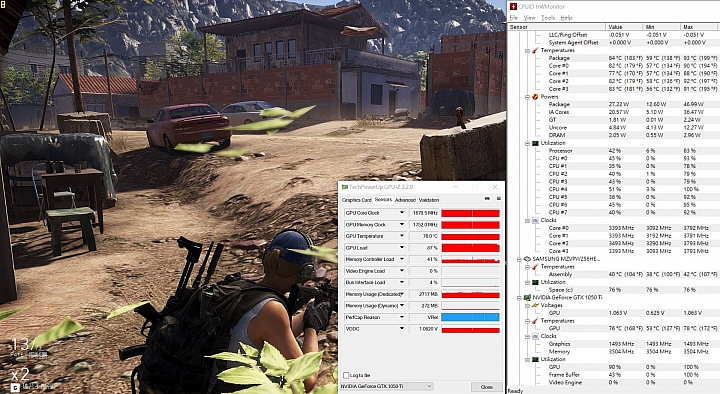Open the Memory Usage (Dynamic) dropdown

[402, 305]
